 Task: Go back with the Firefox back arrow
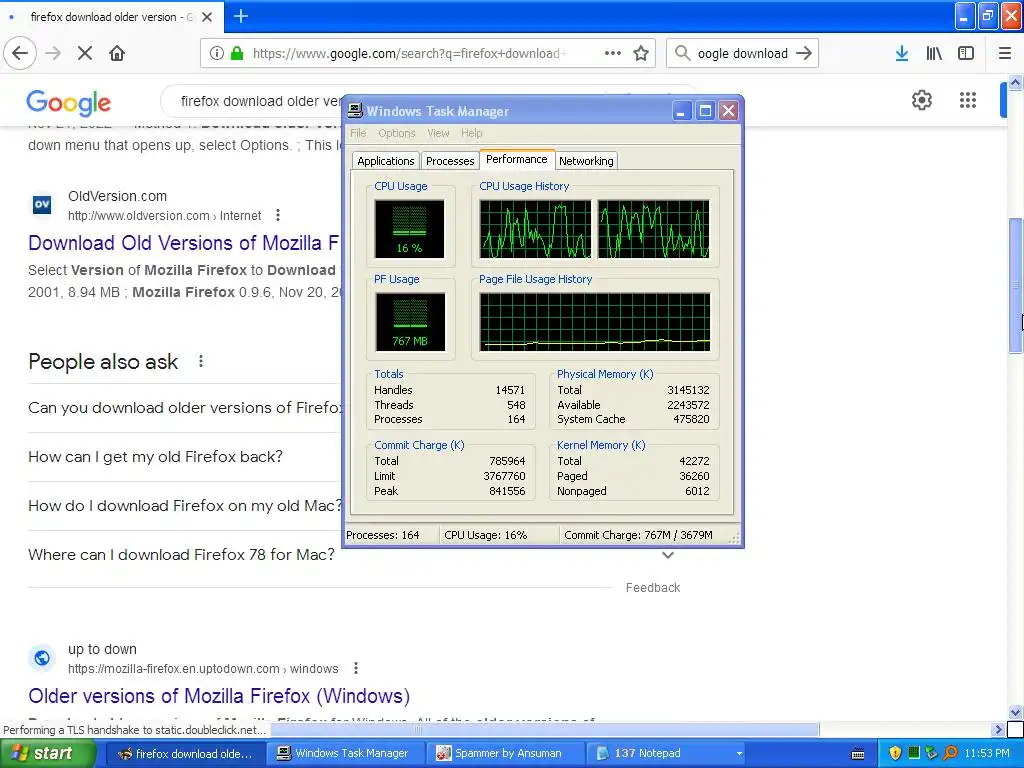click(x=20, y=54)
